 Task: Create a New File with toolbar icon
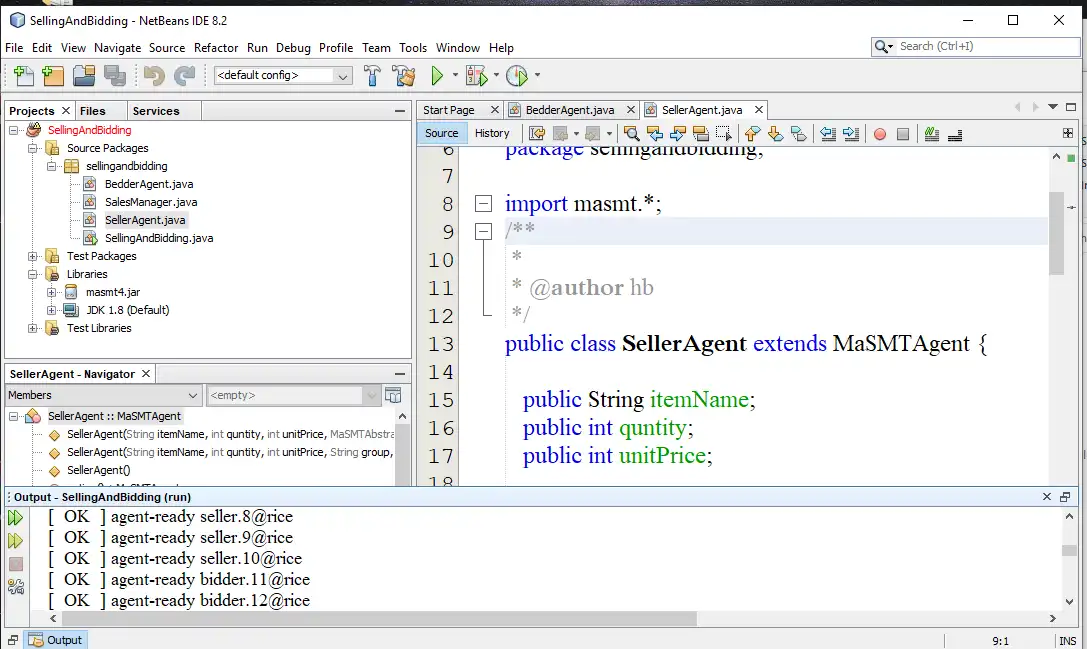[24, 76]
